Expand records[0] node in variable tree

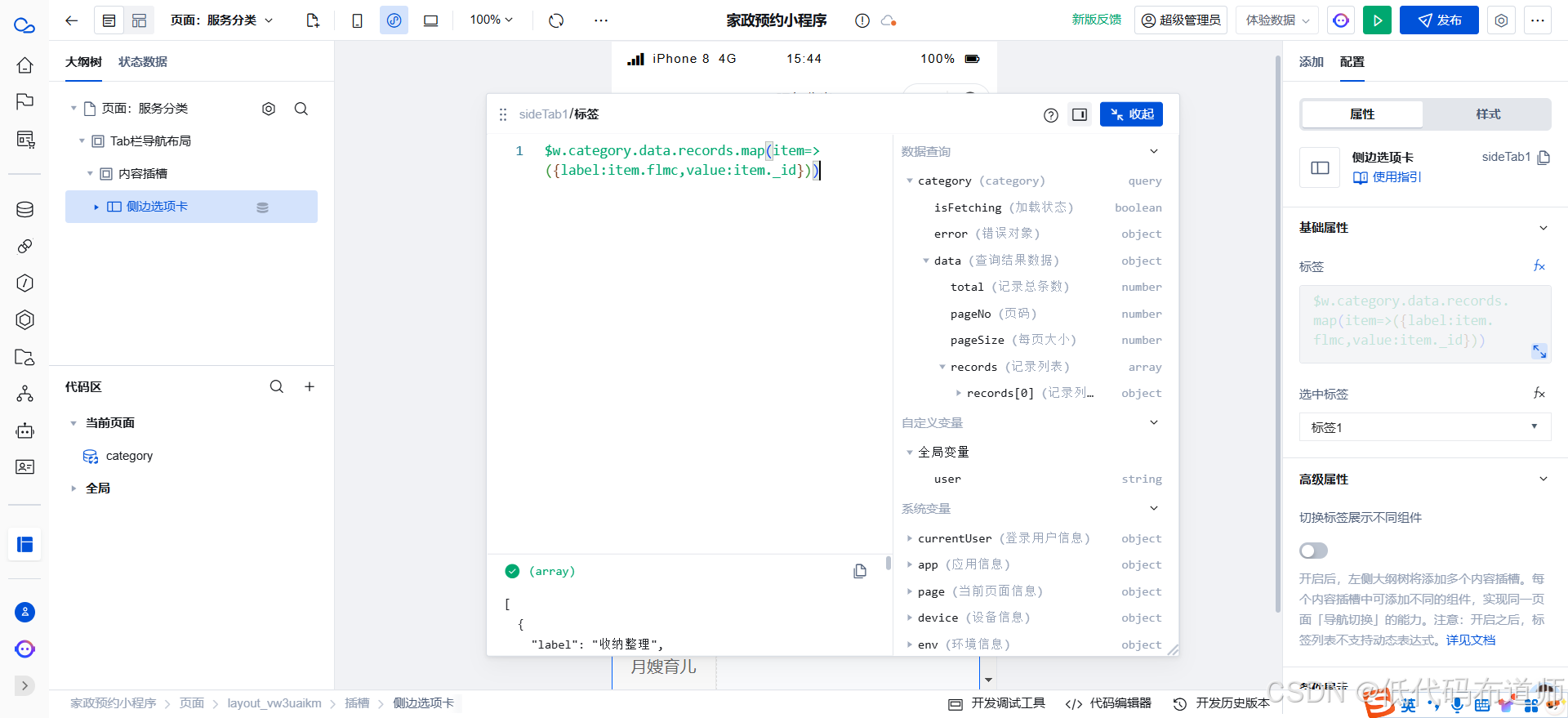[959, 393]
